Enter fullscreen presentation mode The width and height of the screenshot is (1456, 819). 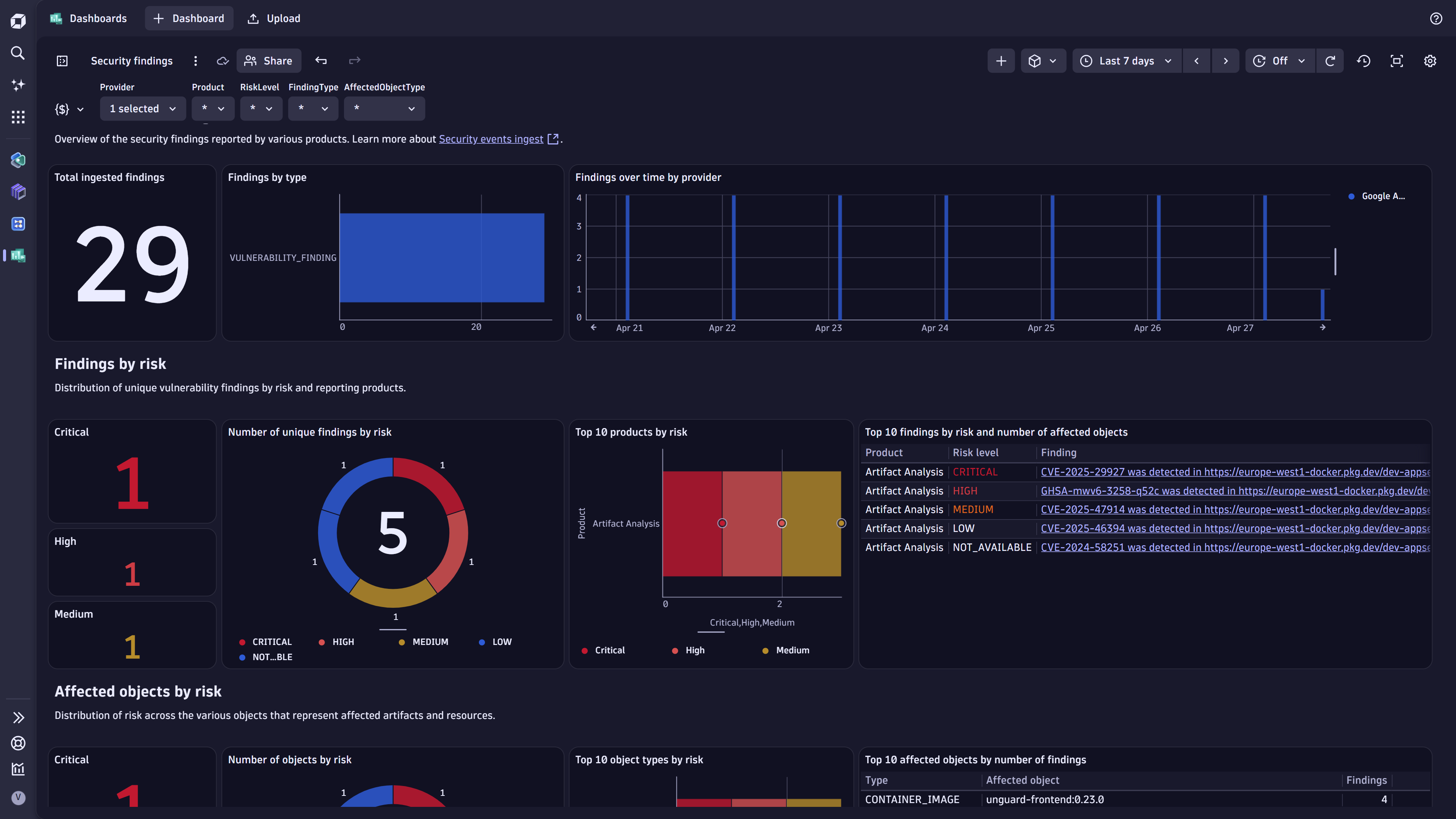[x=1396, y=61]
